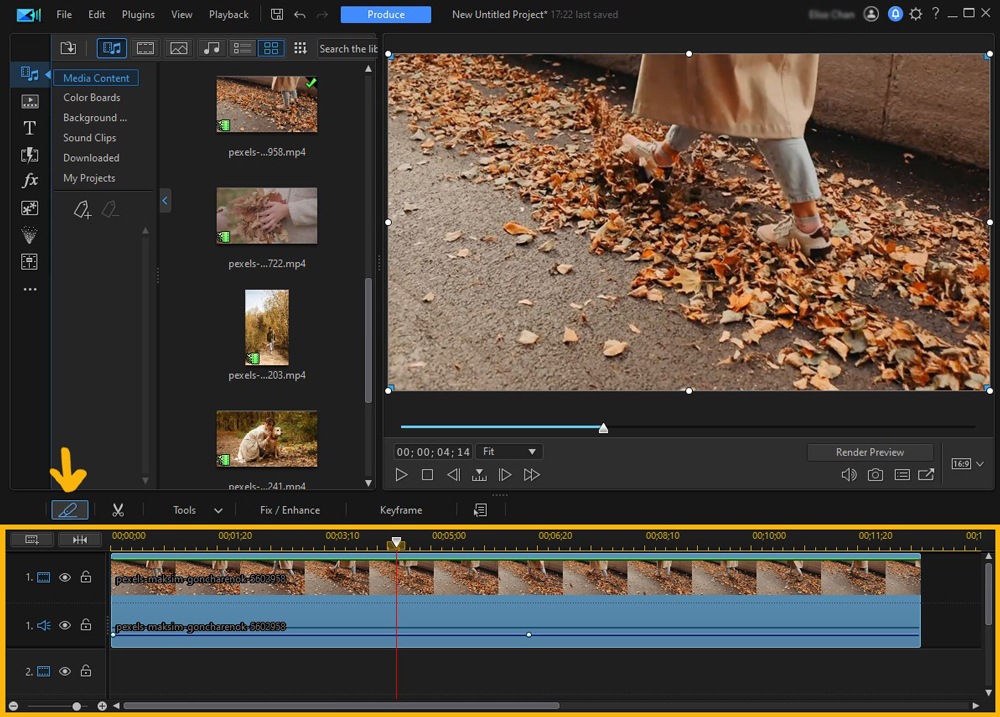The width and height of the screenshot is (1000, 717).
Task: Lock audio track 1
Action: 85,625
